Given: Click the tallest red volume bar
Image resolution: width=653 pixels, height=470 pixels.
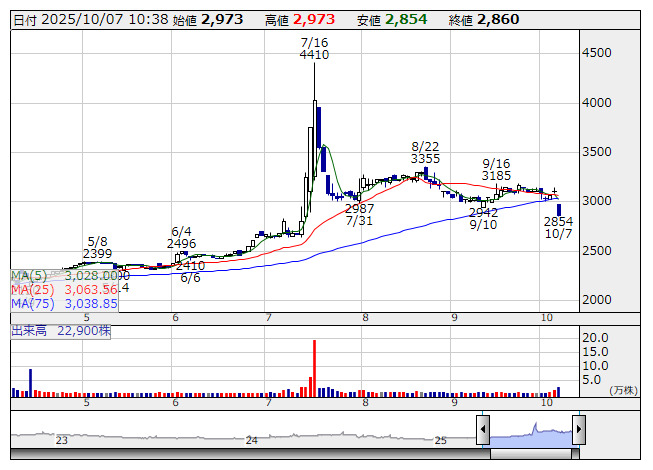Looking at the screenshot, I should coord(314,368).
